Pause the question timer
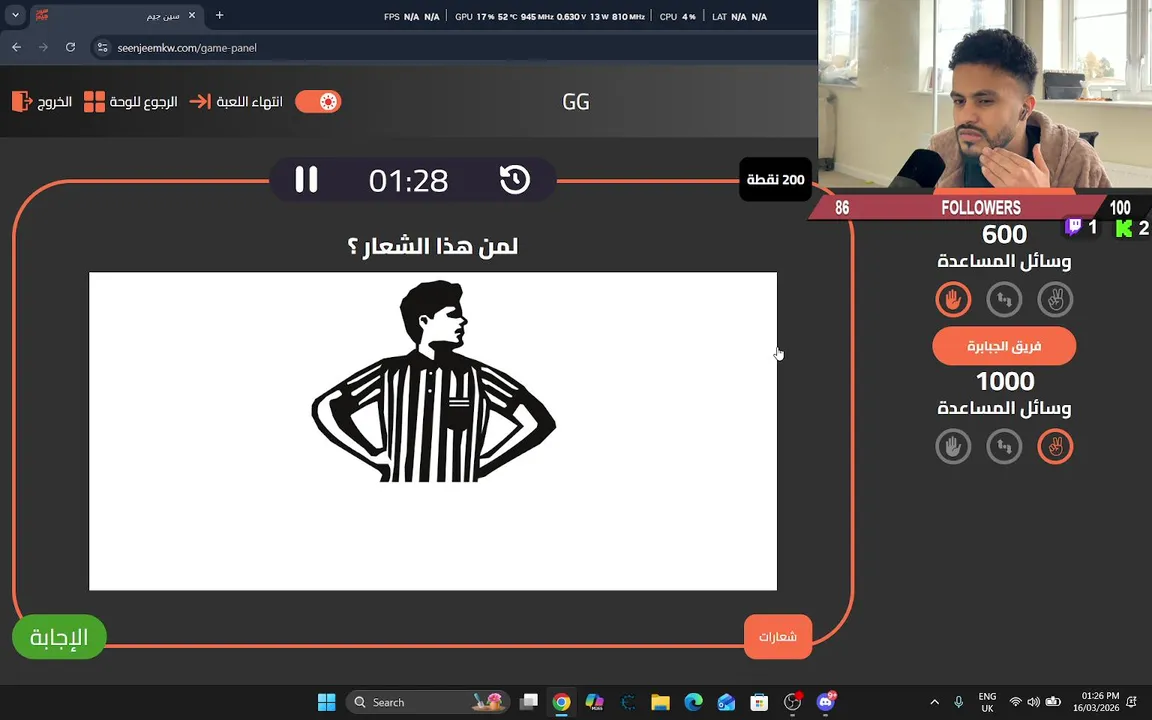This screenshot has width=1152, height=720. point(306,179)
